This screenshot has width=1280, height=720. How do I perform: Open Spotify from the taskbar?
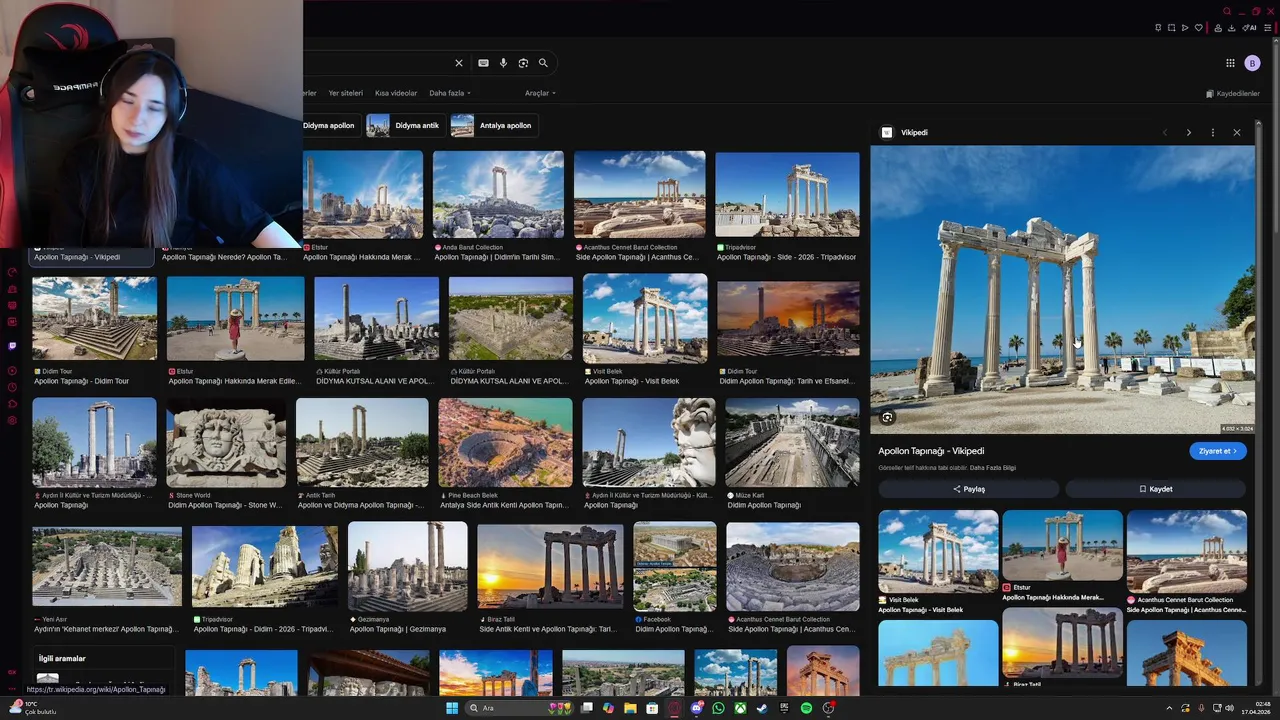coord(806,708)
